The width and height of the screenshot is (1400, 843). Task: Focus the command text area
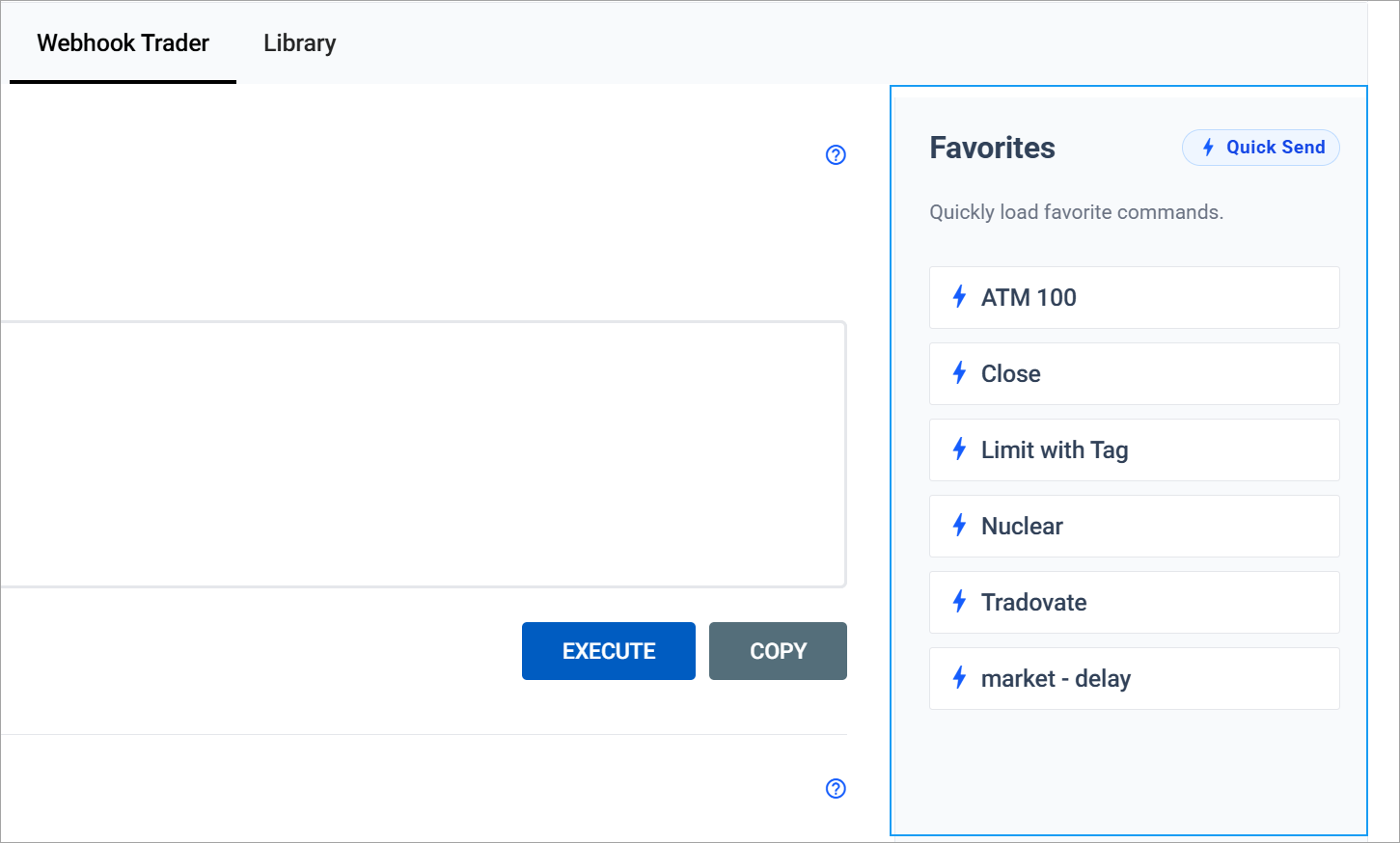[423, 454]
